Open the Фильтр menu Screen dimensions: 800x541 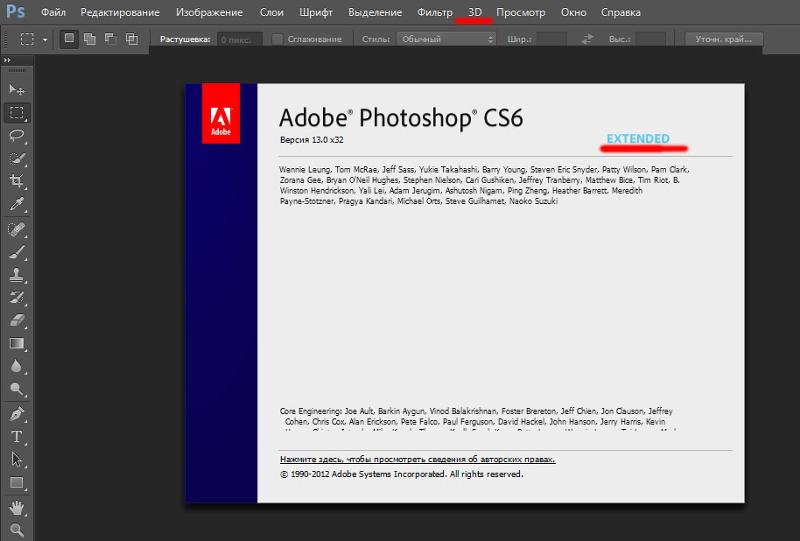pyautogui.click(x=435, y=12)
